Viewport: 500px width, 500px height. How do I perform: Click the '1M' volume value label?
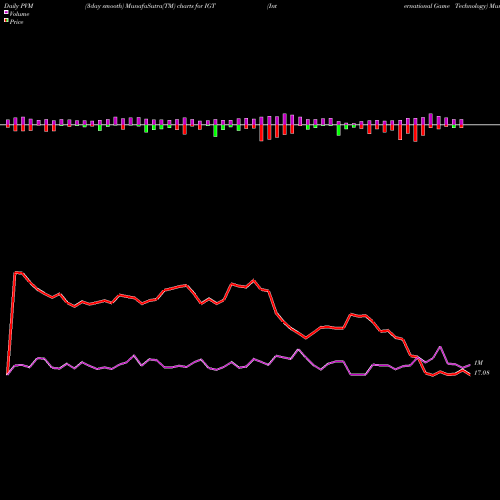pyautogui.click(x=479, y=363)
